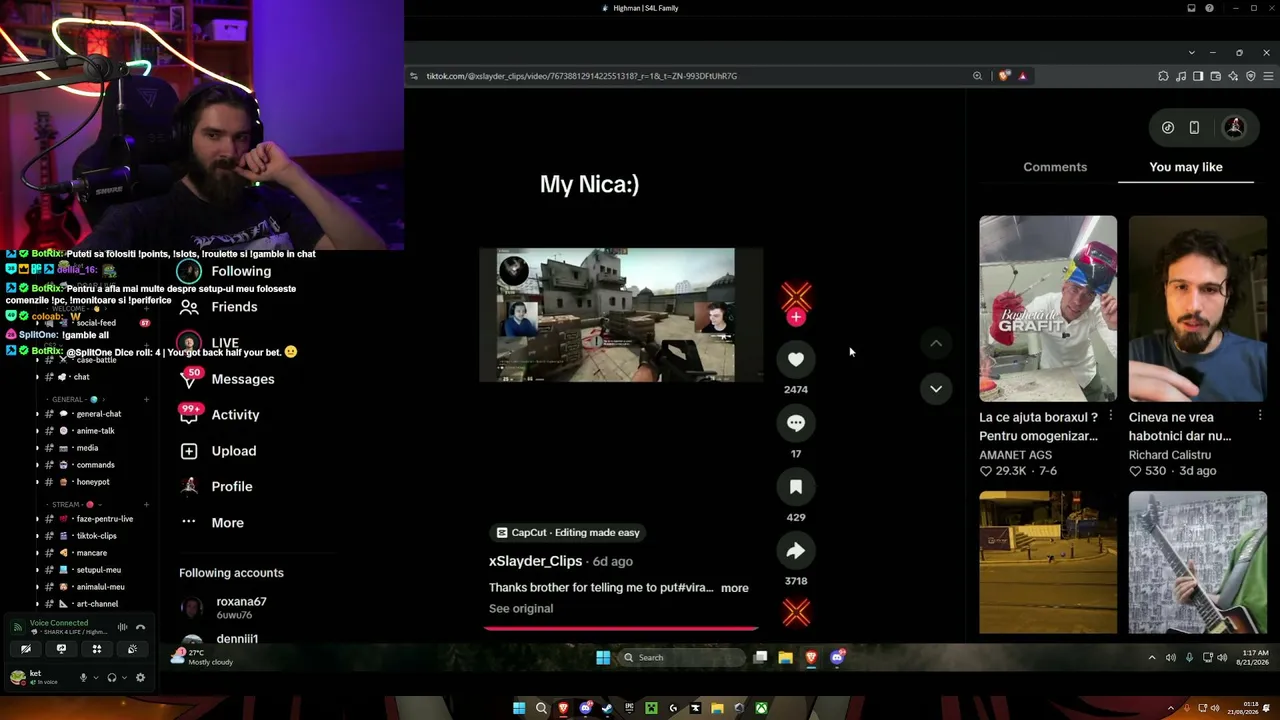Open the xSlayder_Clips creator profile link
Screen dimensions: 1280x720
pos(535,561)
